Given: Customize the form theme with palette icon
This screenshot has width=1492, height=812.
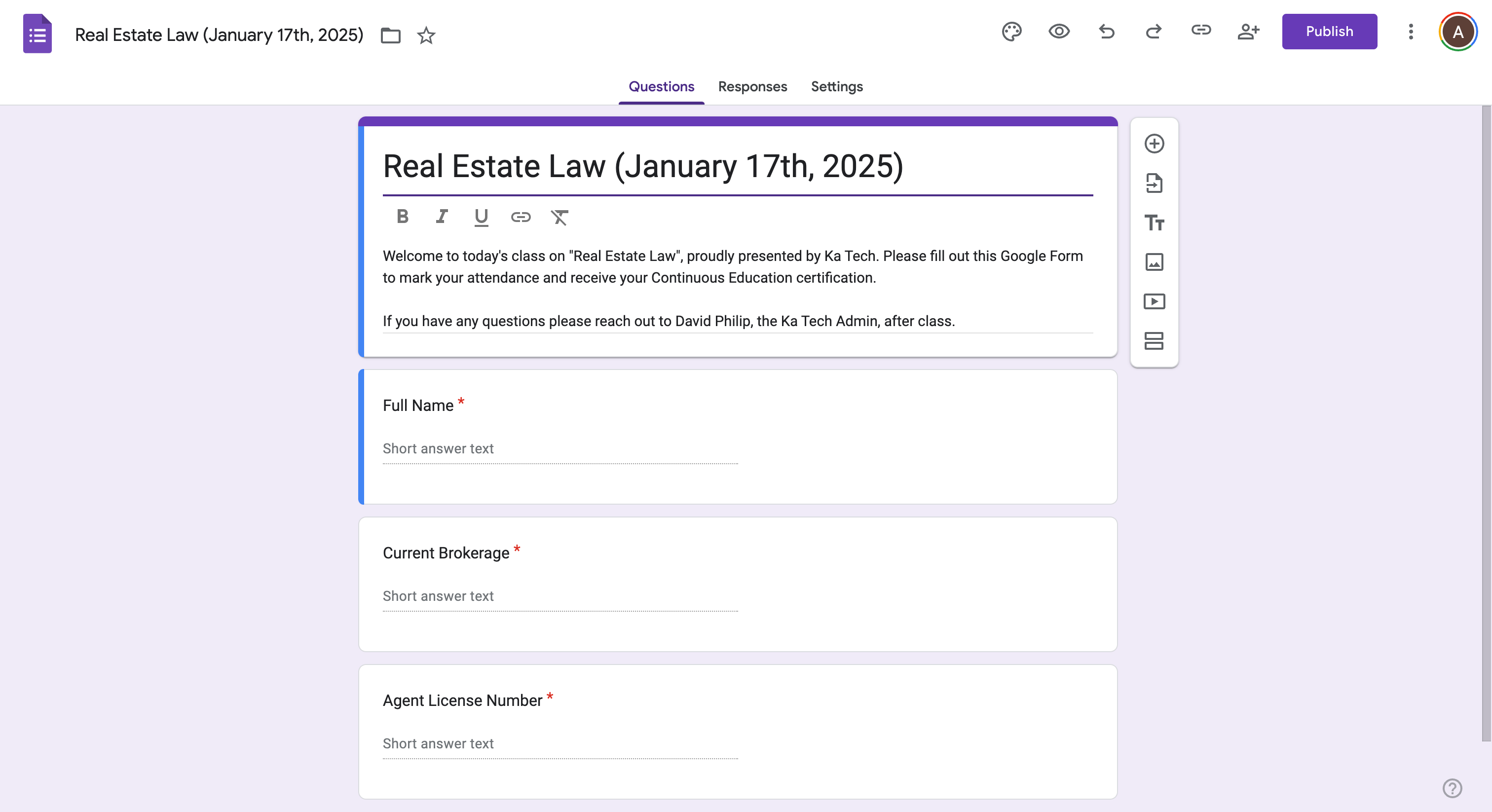Looking at the screenshot, I should [1012, 32].
